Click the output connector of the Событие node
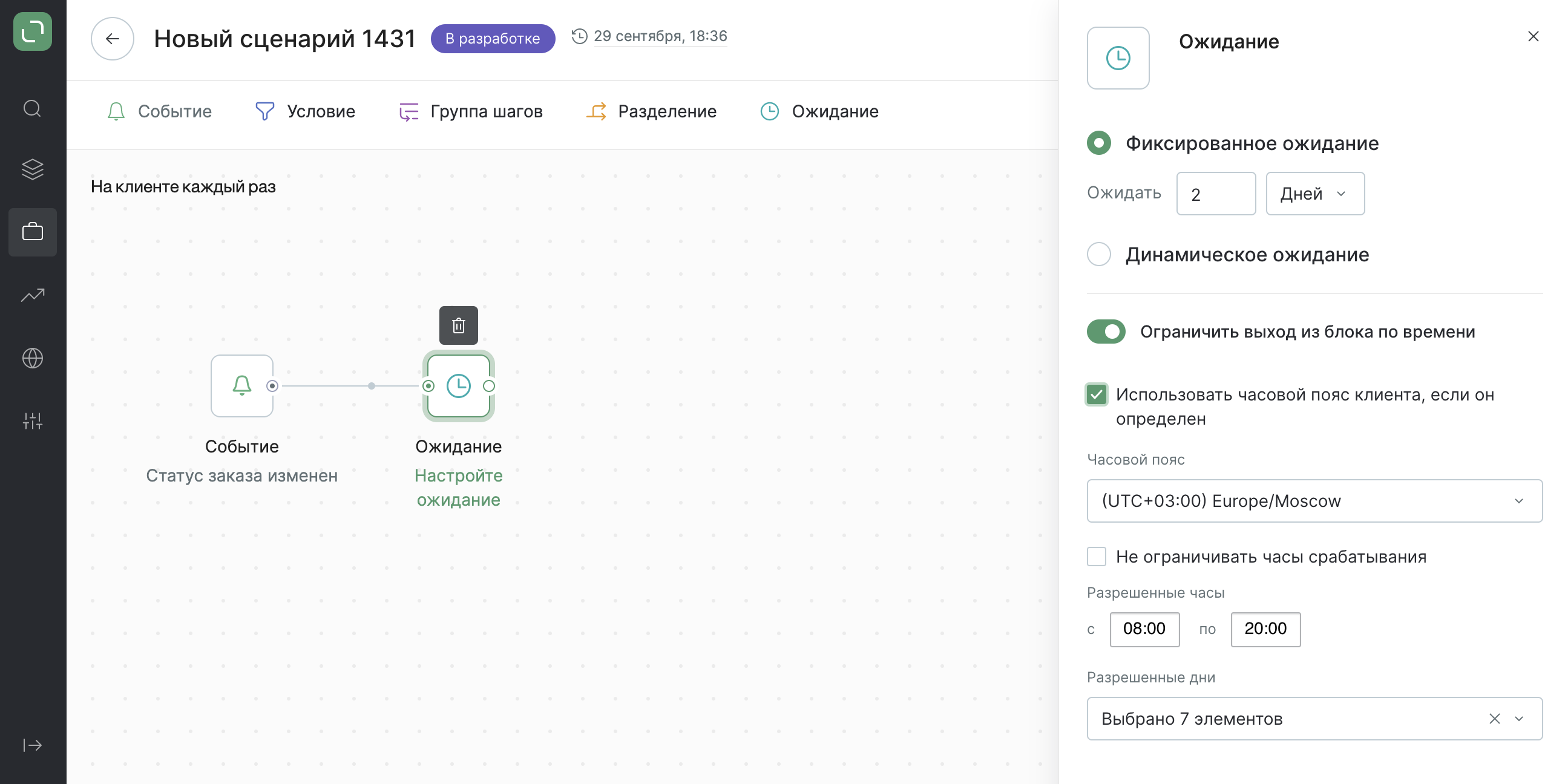The width and height of the screenshot is (1565, 784). click(272, 385)
